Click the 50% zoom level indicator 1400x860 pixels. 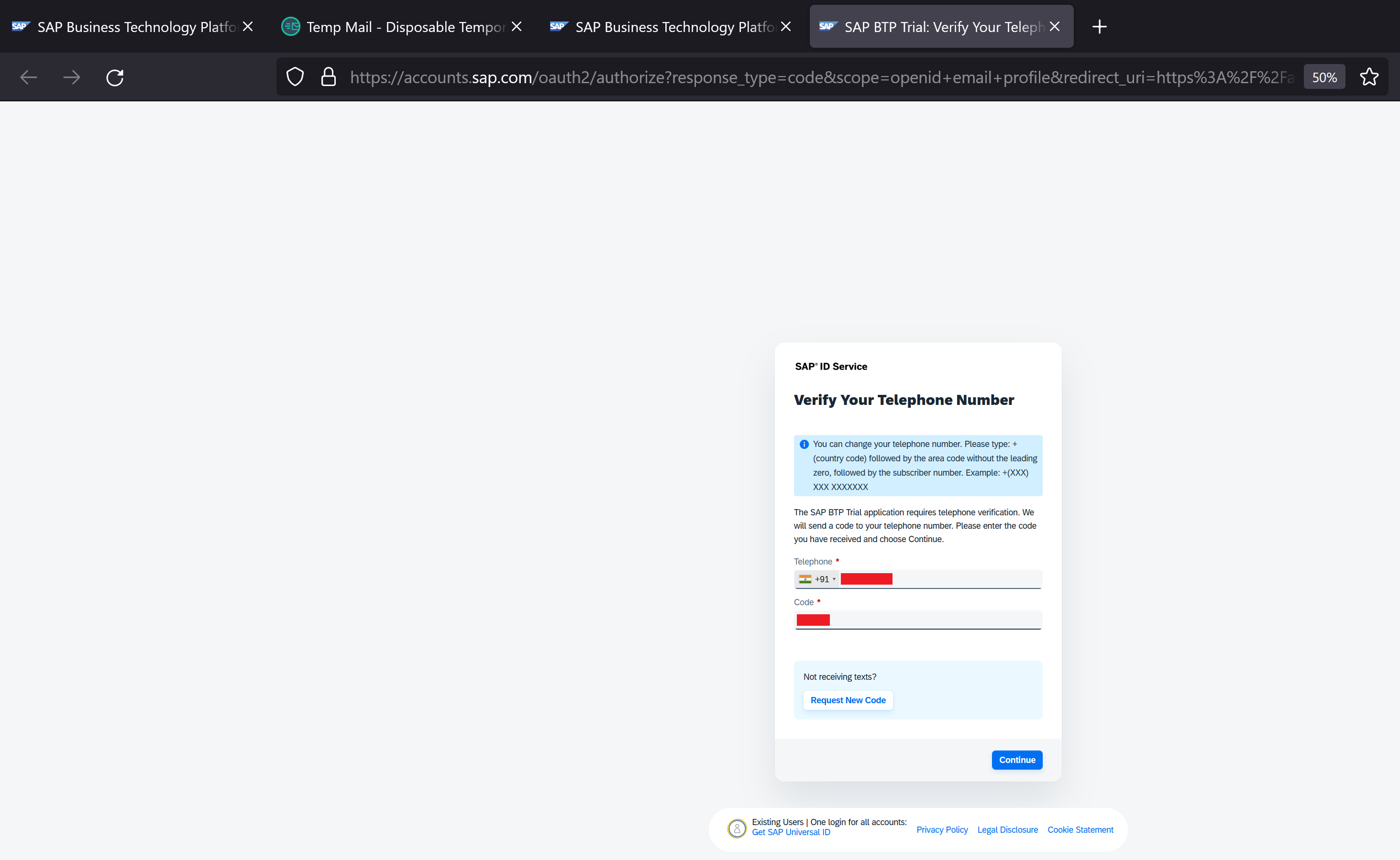(x=1324, y=77)
